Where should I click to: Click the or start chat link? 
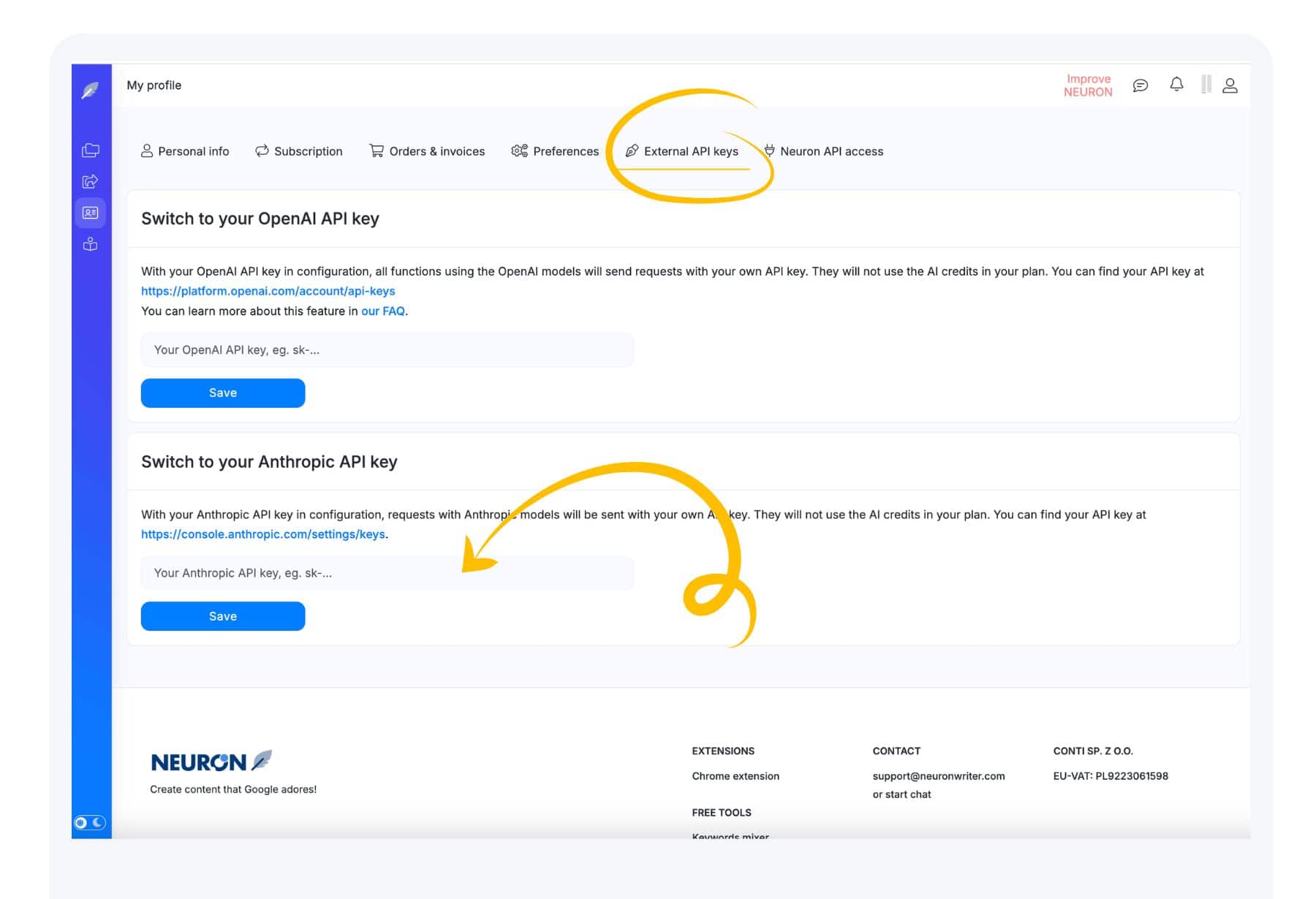pyautogui.click(x=901, y=794)
